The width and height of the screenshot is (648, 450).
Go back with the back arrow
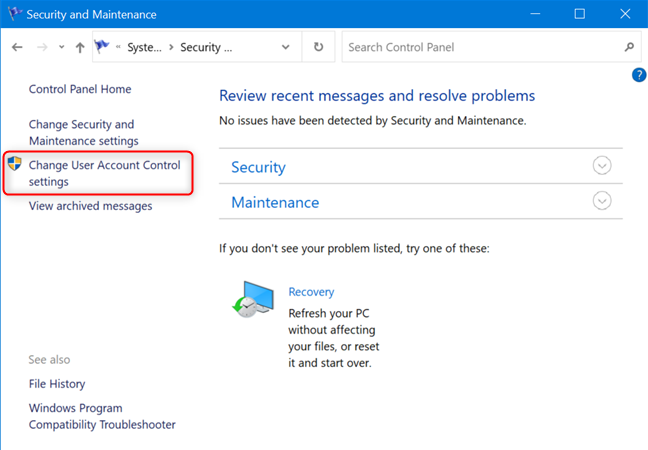point(17,47)
